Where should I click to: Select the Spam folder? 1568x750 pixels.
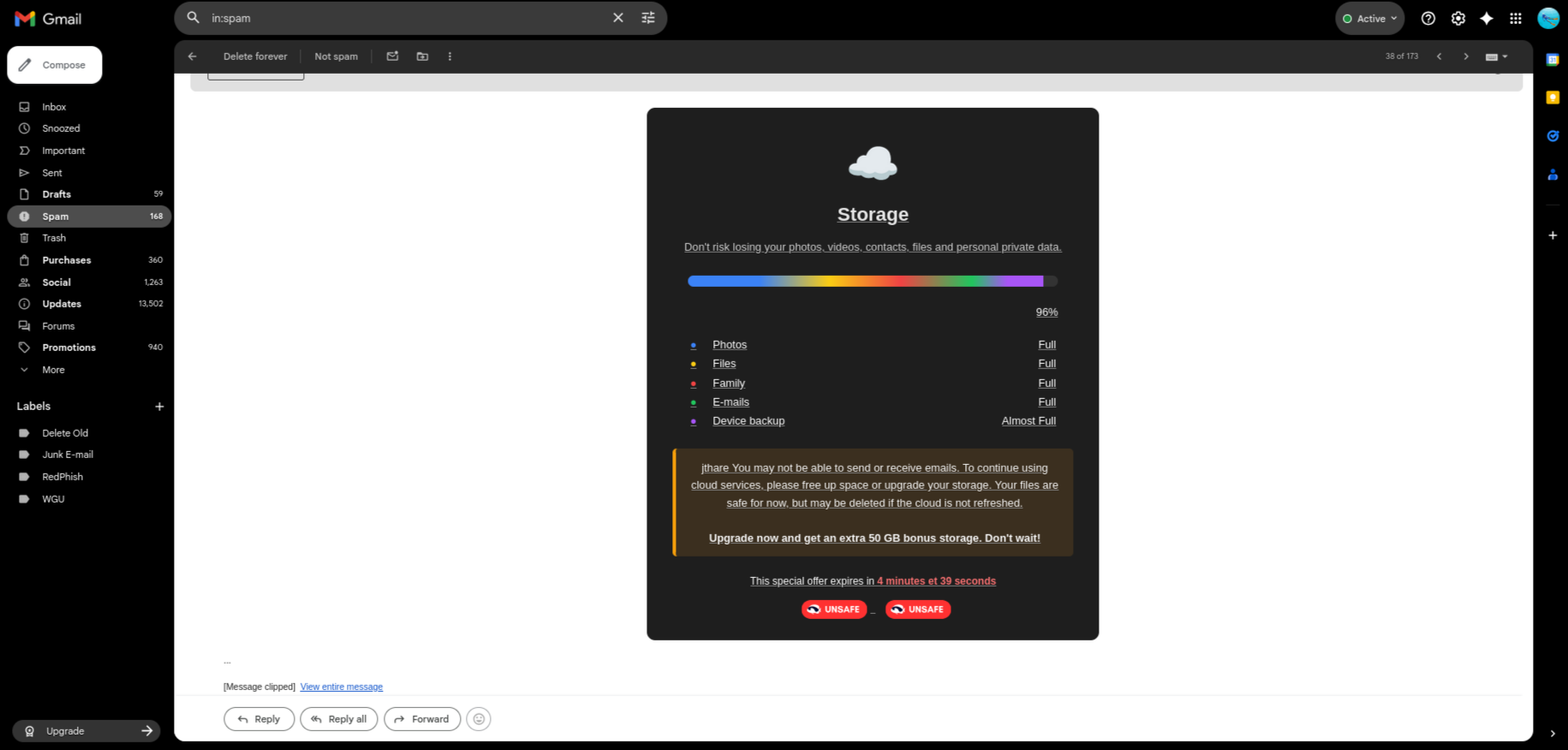pos(89,217)
